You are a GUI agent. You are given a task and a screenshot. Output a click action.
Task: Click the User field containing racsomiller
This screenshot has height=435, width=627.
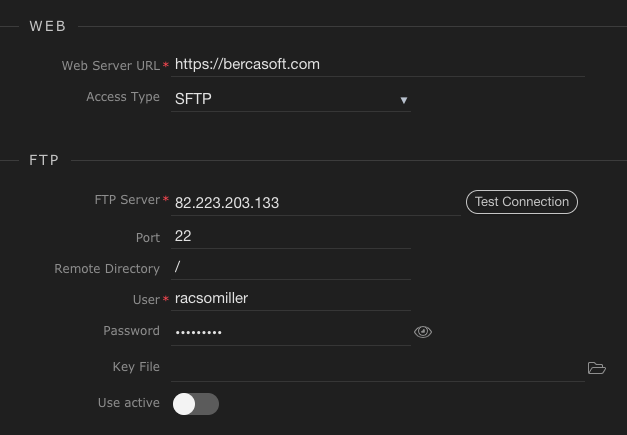tap(290, 298)
